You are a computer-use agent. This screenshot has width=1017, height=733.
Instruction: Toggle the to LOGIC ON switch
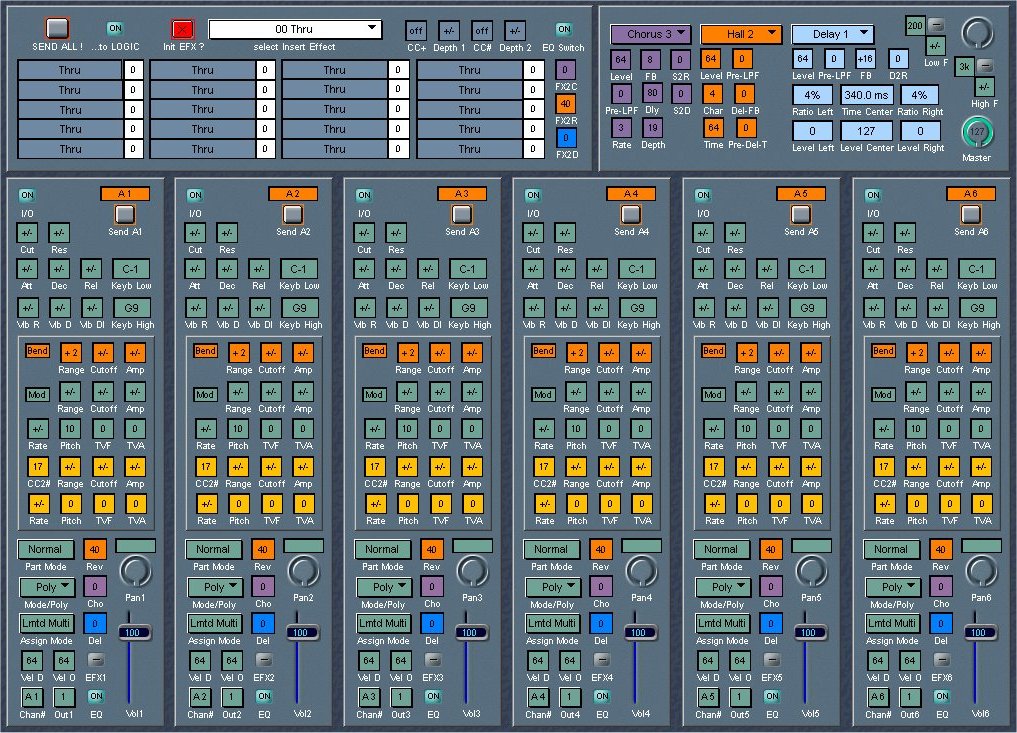coord(115,28)
